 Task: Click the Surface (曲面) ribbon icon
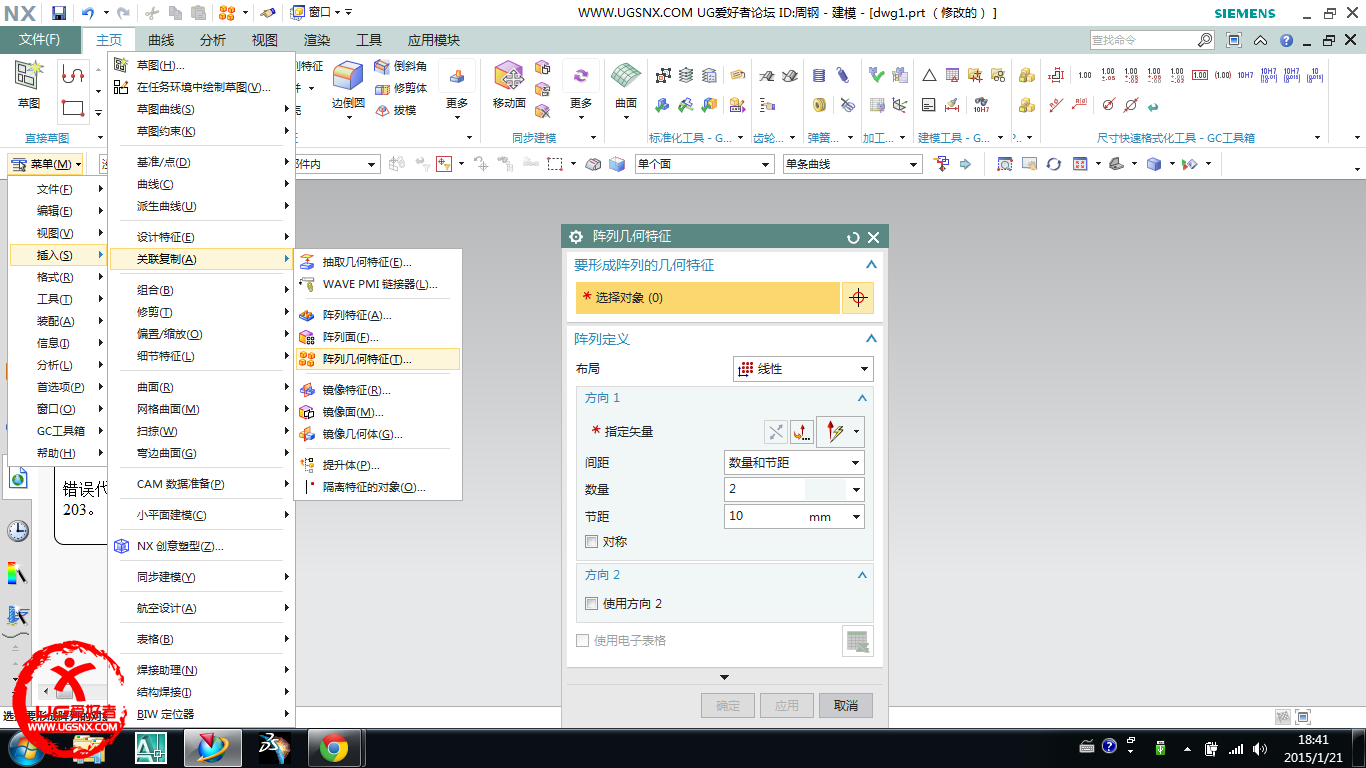point(626,77)
